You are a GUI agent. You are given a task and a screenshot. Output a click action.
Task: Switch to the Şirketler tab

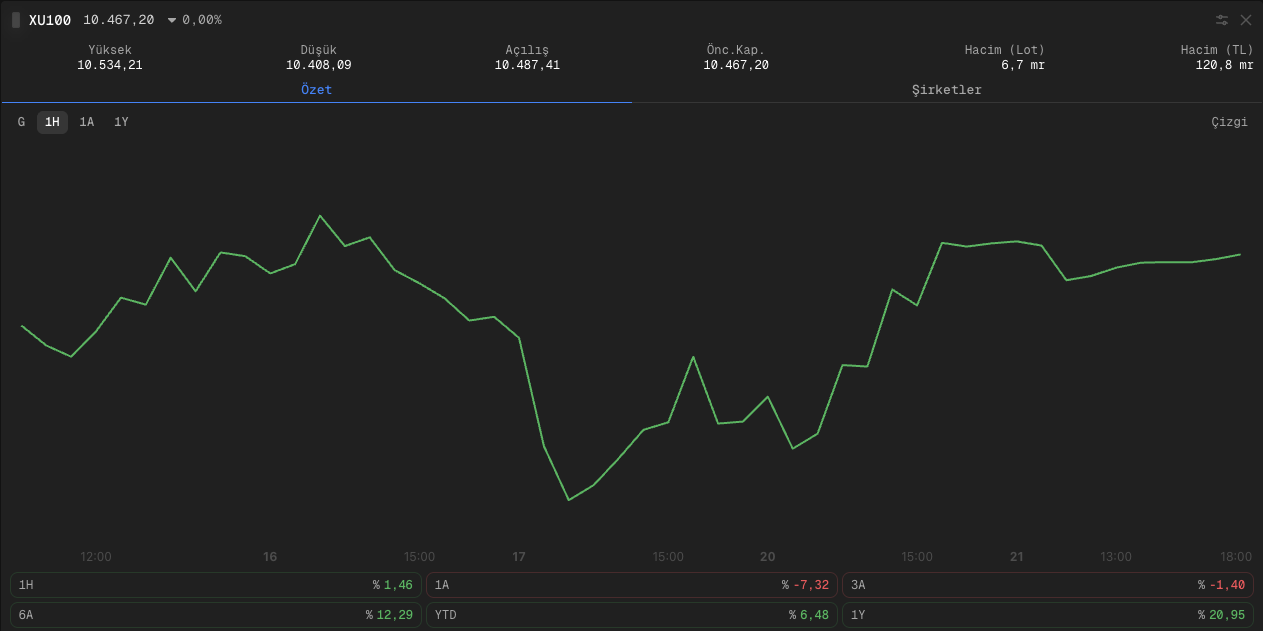pyautogui.click(x=946, y=89)
